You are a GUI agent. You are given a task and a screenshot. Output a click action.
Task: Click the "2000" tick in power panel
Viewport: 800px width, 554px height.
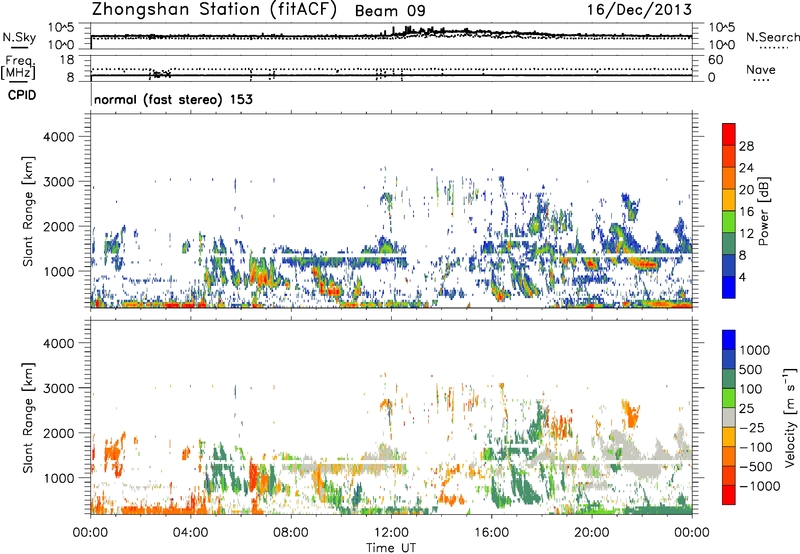click(59, 226)
